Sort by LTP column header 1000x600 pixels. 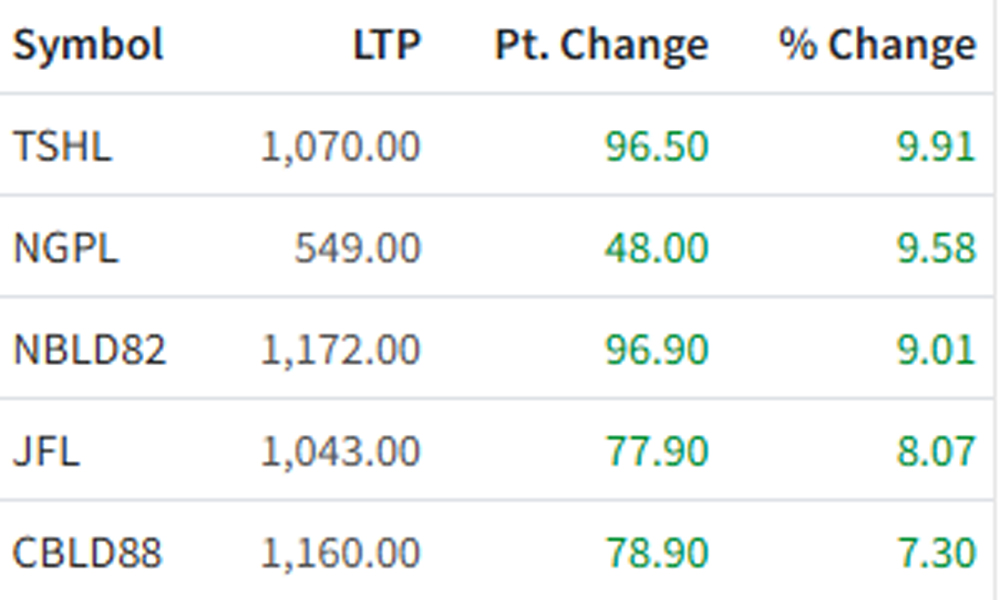click(387, 45)
